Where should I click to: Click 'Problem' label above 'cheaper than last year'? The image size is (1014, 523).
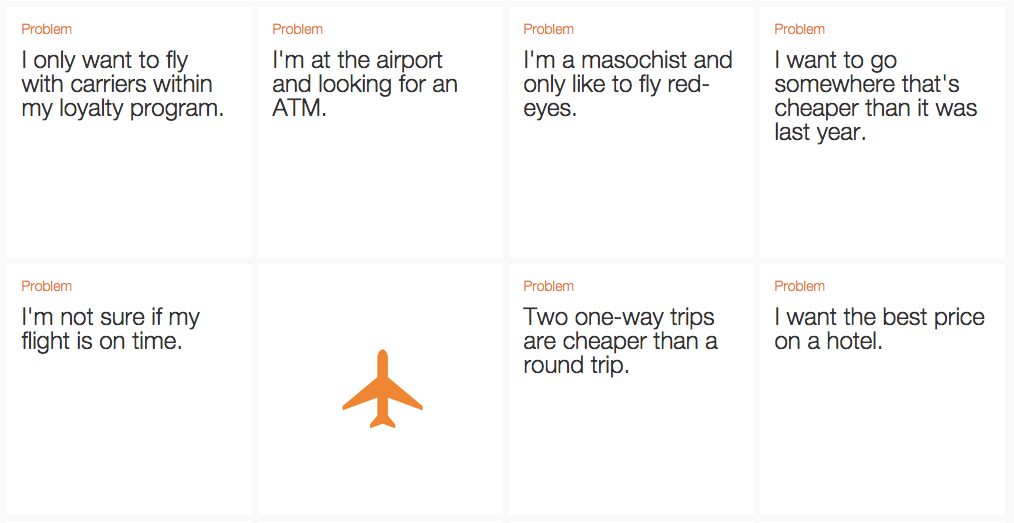click(x=799, y=29)
